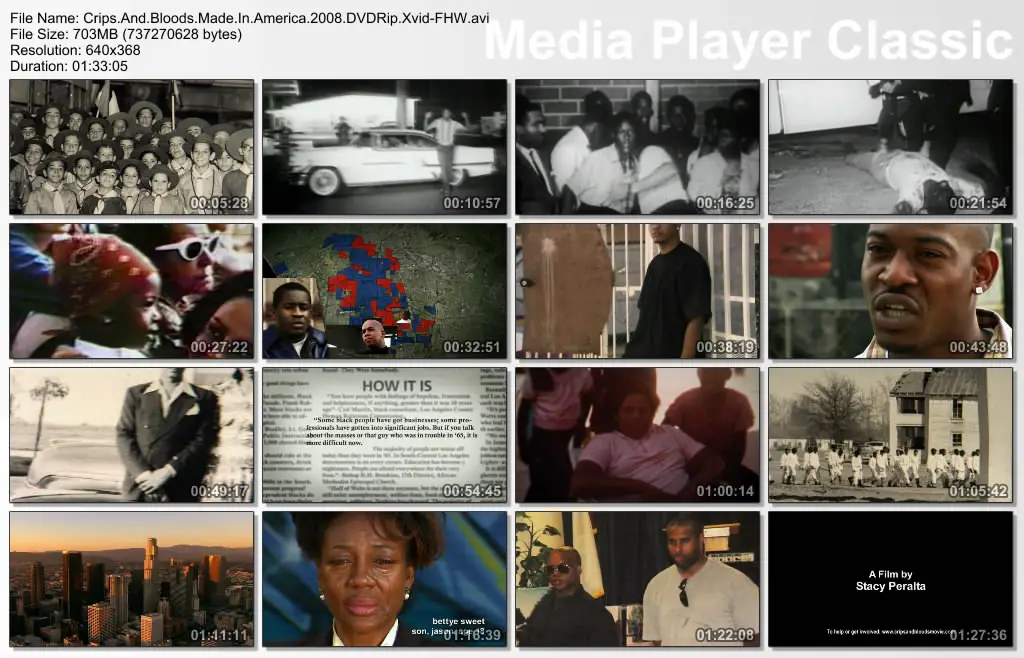Choose the 'A Film by Stacy Peralta' frame
This screenshot has width=1024, height=658.
pos(891,579)
